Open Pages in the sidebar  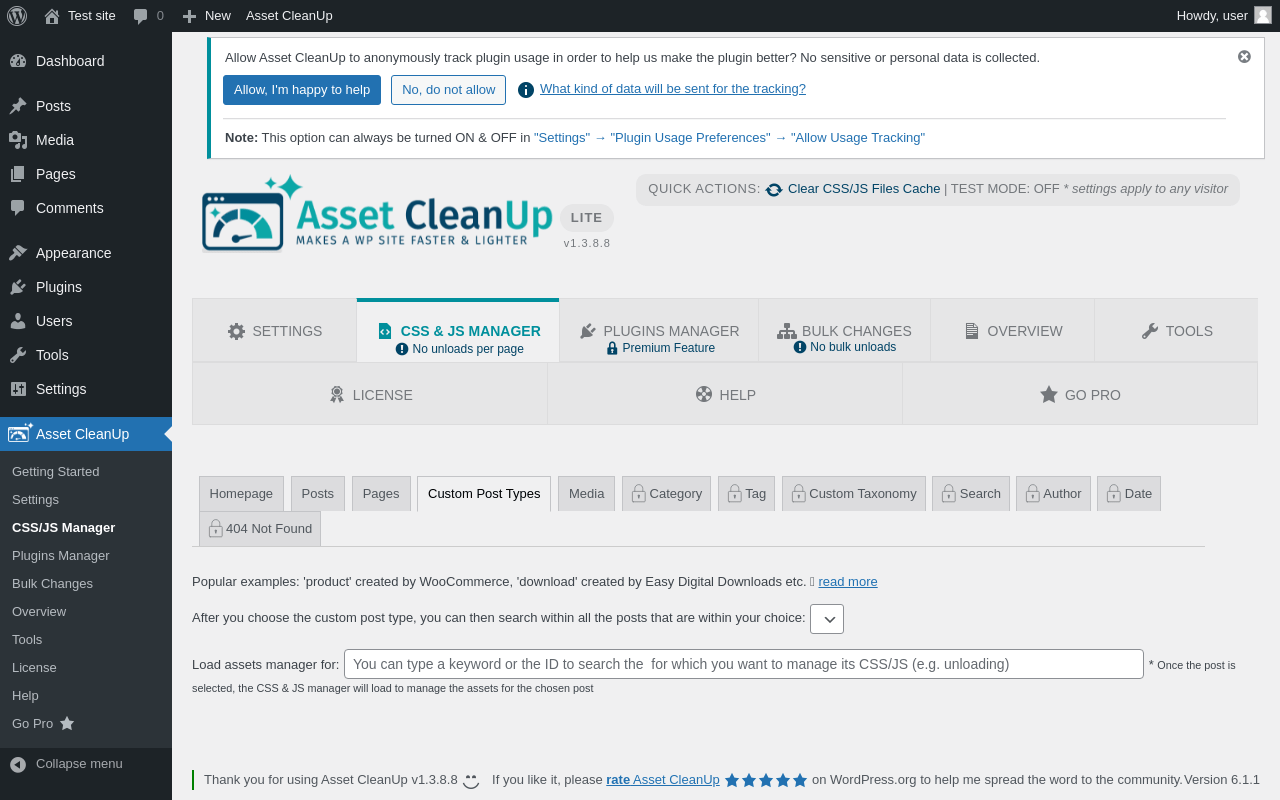[86, 174]
